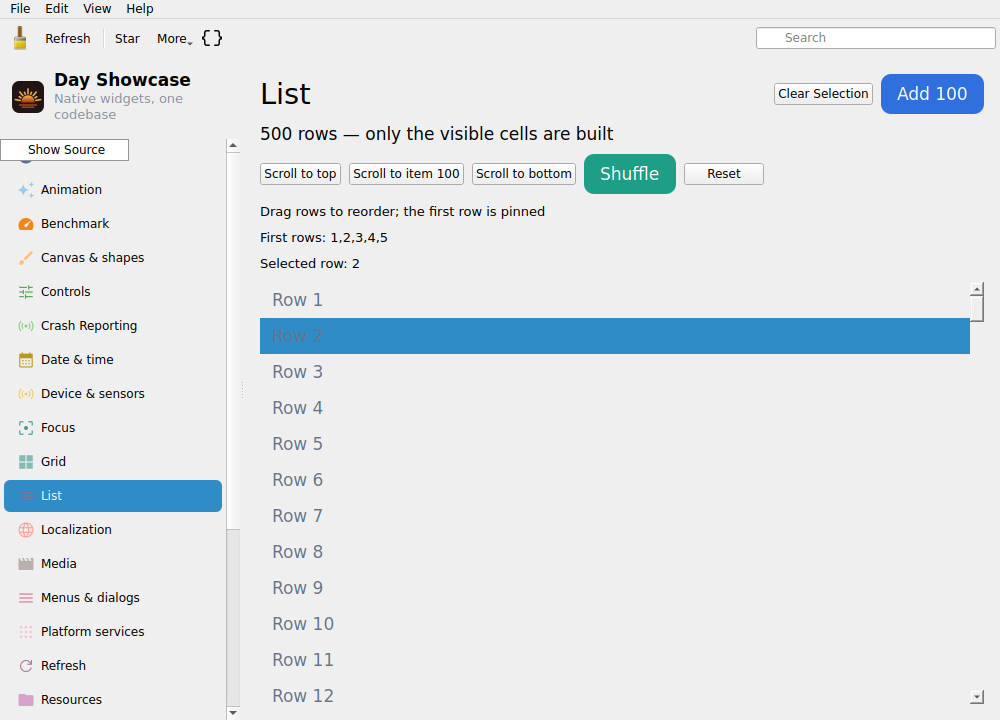Click the Star toolbar item
Image resolution: width=1000 pixels, height=720 pixels.
coord(127,39)
